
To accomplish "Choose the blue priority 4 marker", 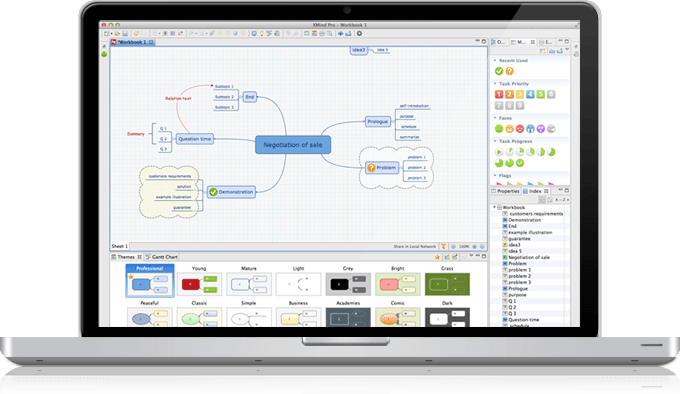I will point(530,94).
